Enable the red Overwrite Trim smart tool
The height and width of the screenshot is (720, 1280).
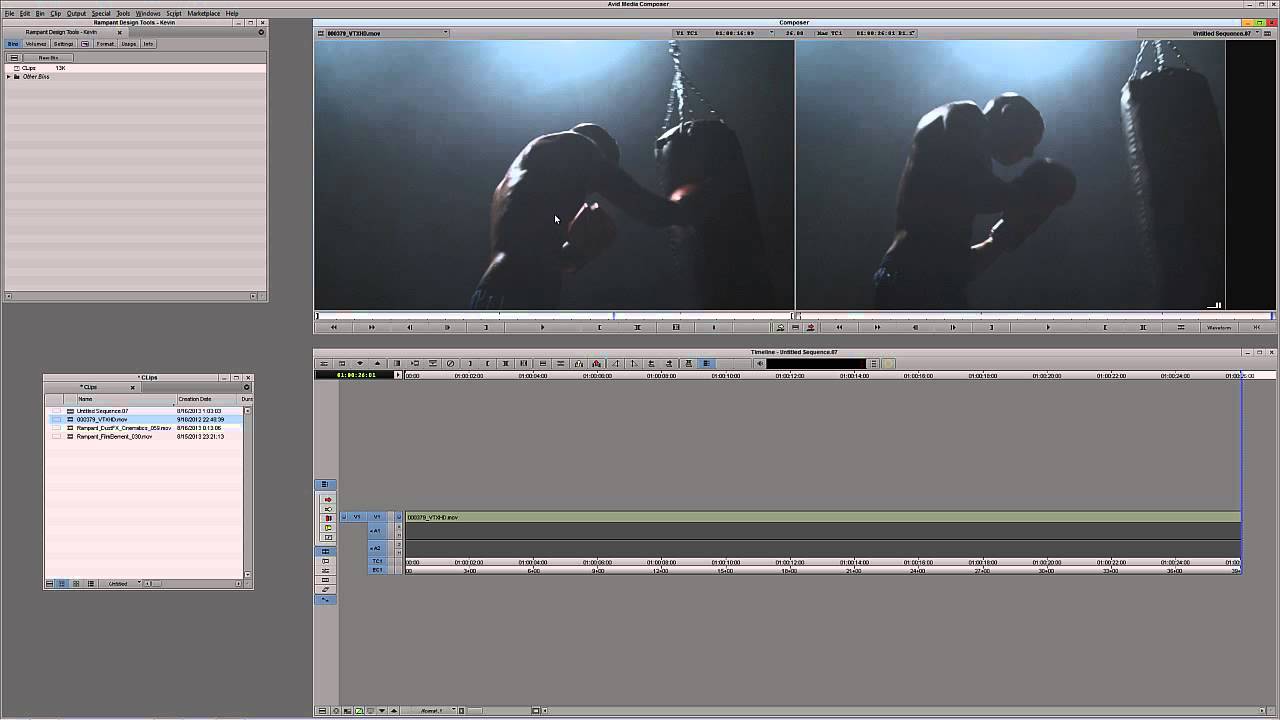click(328, 518)
